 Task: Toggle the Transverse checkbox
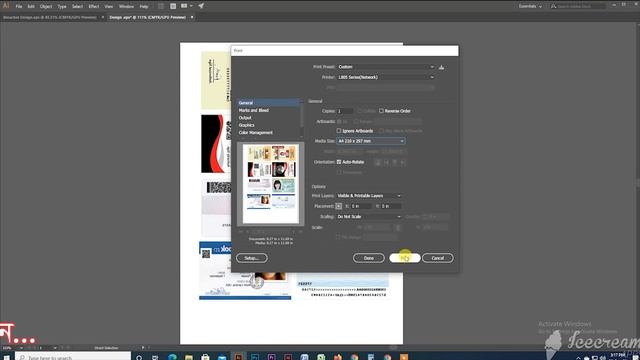(x=339, y=173)
